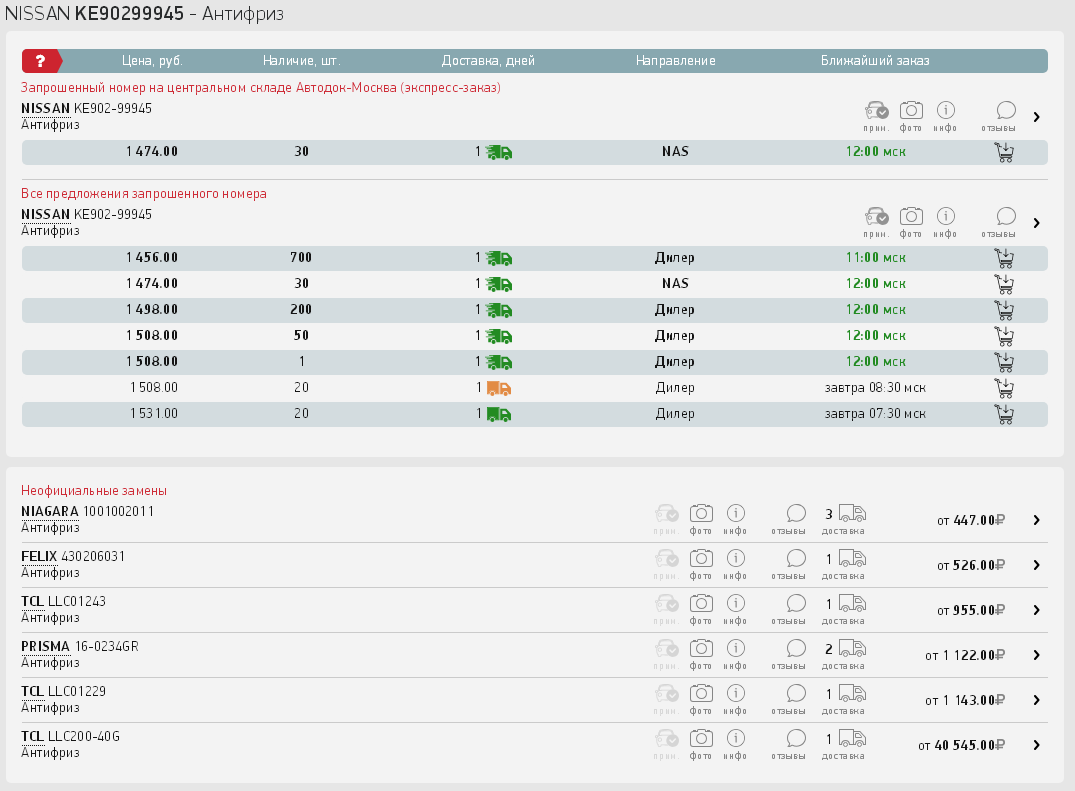Click the Неофициальные замены heading

point(94,491)
